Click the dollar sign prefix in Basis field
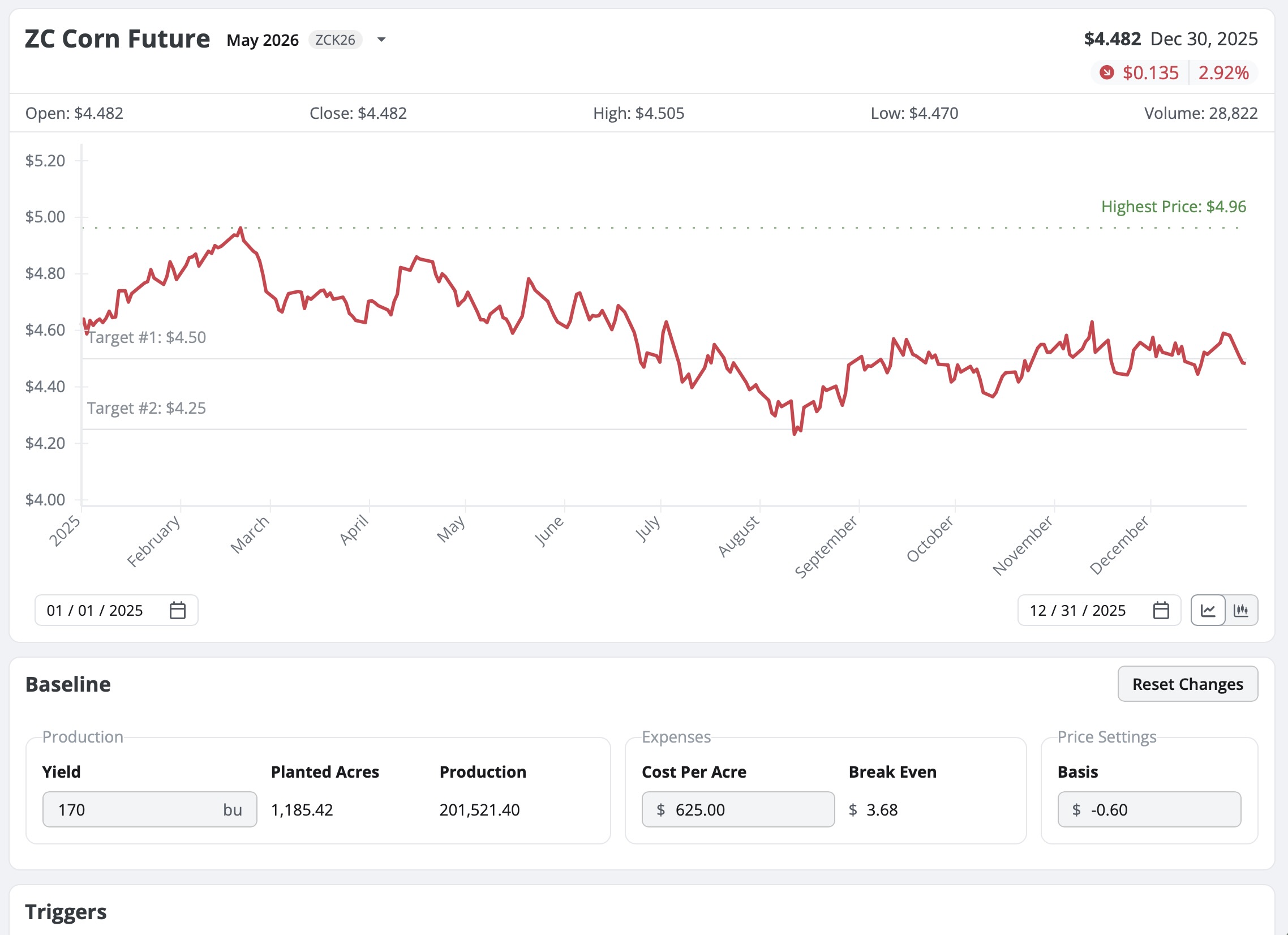Image resolution: width=1288 pixels, height=935 pixels. [x=1077, y=809]
